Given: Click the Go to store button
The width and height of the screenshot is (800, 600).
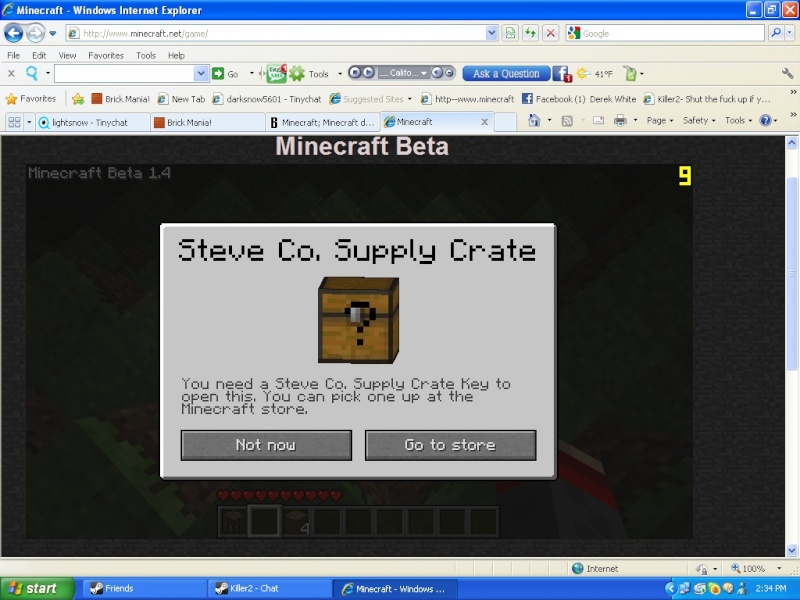Looking at the screenshot, I should pyautogui.click(x=450, y=445).
